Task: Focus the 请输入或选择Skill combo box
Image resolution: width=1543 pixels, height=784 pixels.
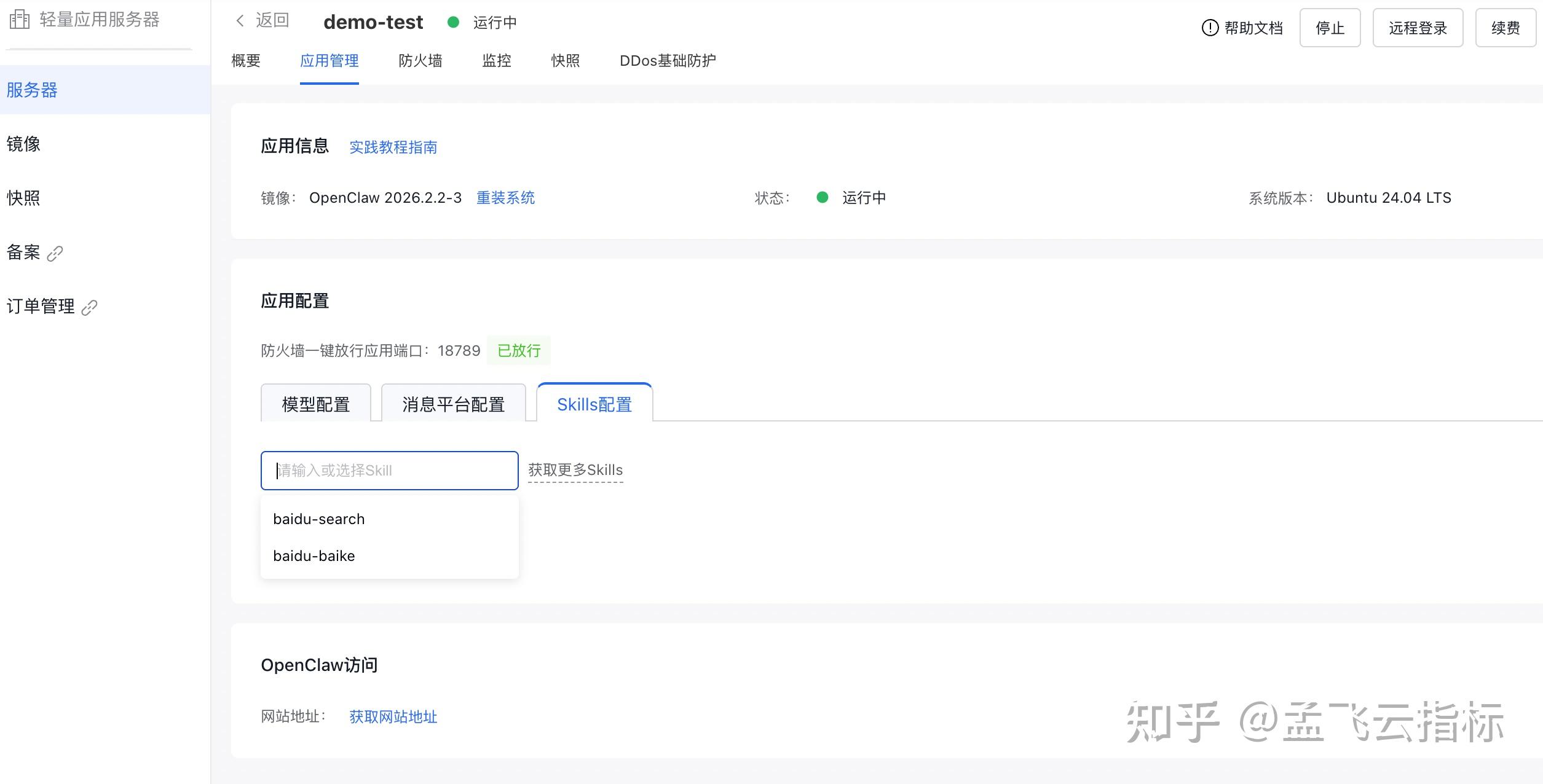Action: point(389,471)
